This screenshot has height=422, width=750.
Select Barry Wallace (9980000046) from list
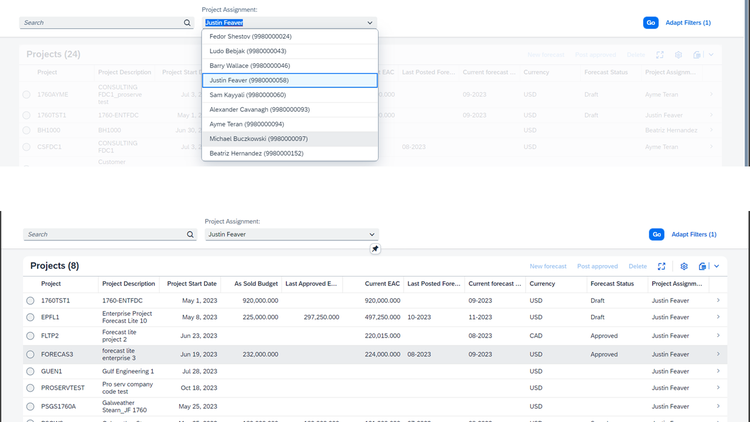[290, 66]
